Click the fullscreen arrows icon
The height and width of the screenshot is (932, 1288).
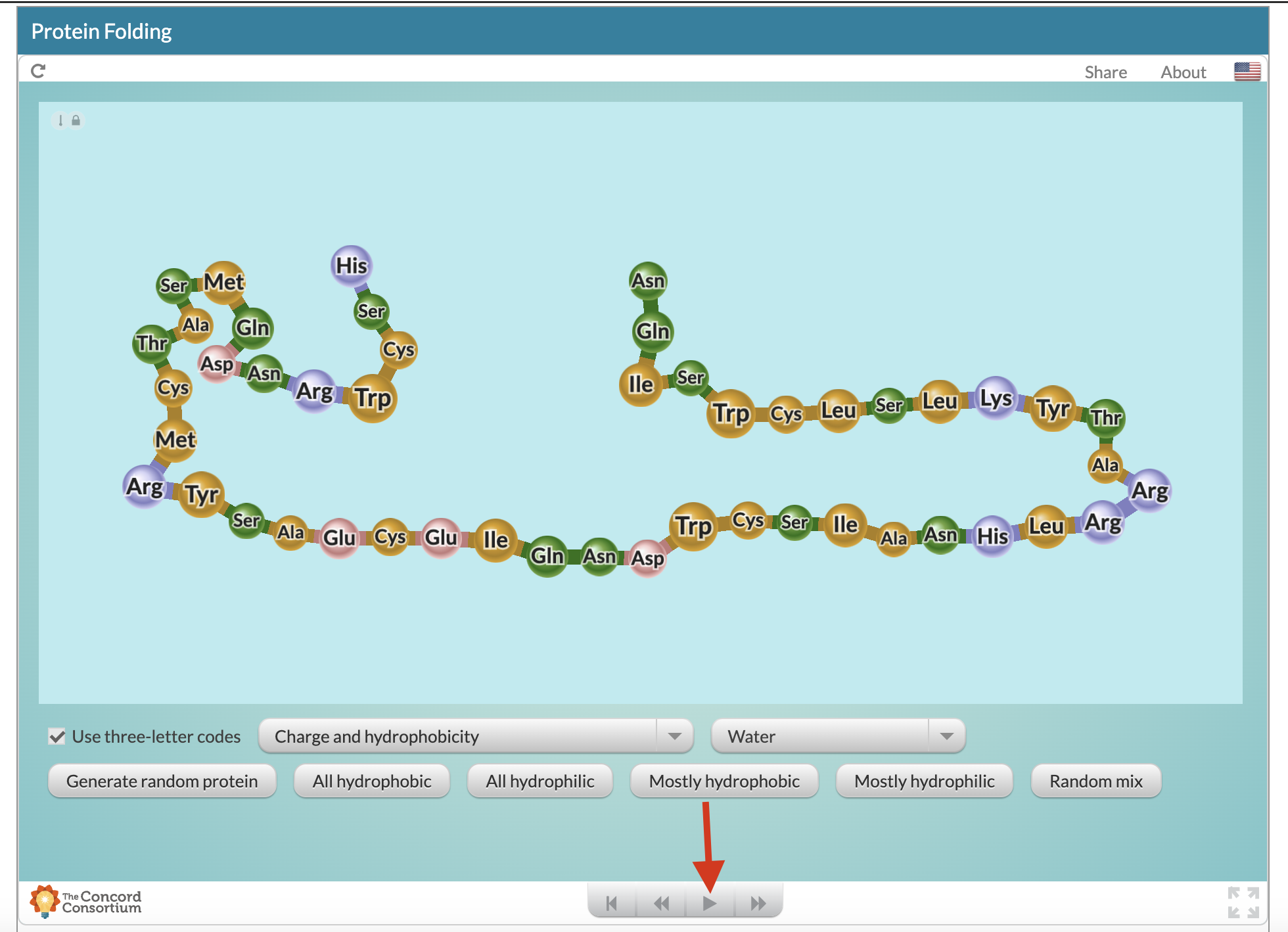pos(1243,902)
